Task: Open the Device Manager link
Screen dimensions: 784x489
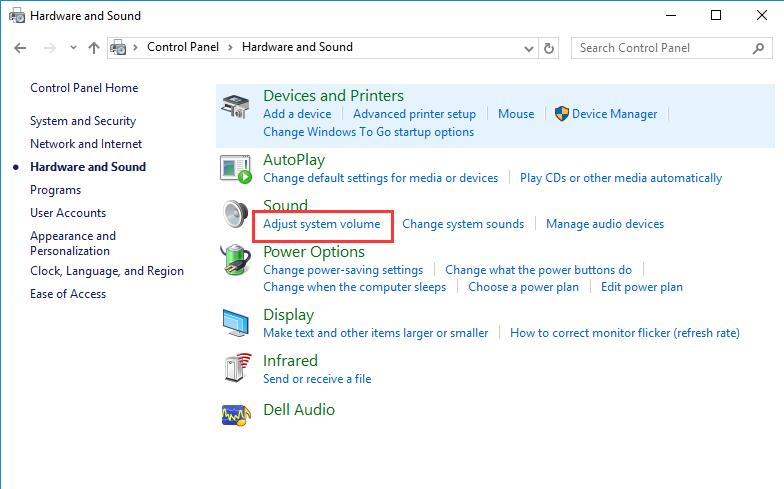Action: click(614, 114)
